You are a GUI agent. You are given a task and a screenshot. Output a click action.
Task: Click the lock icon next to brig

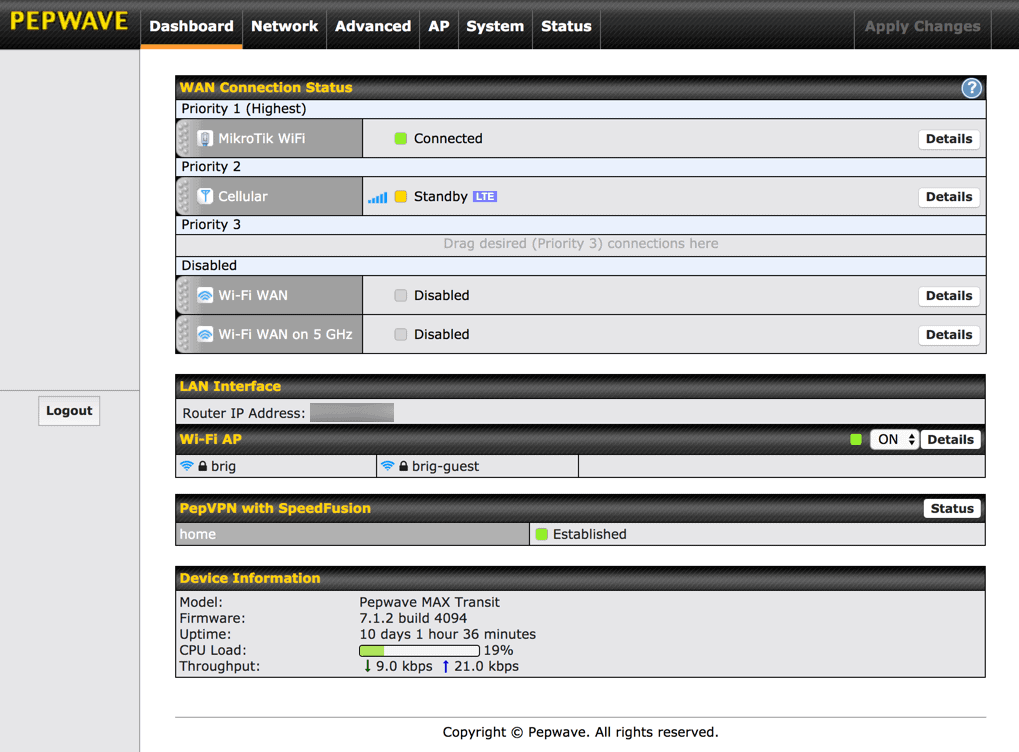click(203, 466)
